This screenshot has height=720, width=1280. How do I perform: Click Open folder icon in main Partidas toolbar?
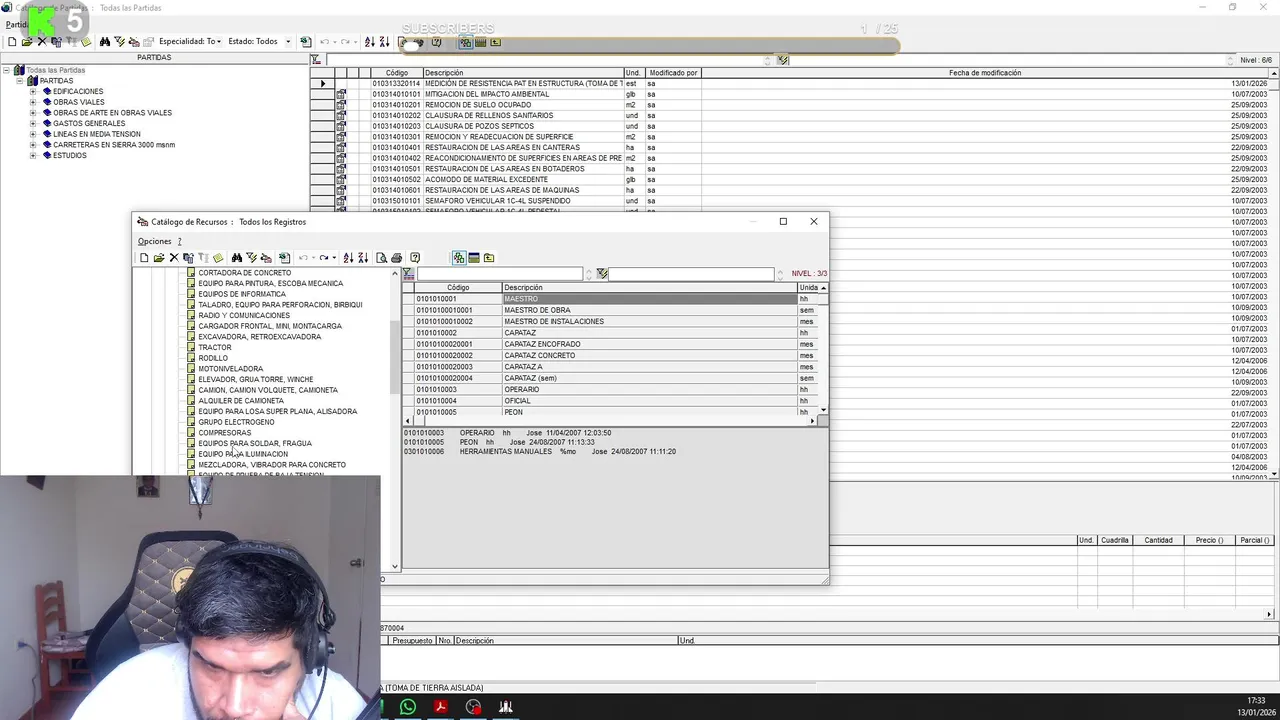click(x=27, y=42)
